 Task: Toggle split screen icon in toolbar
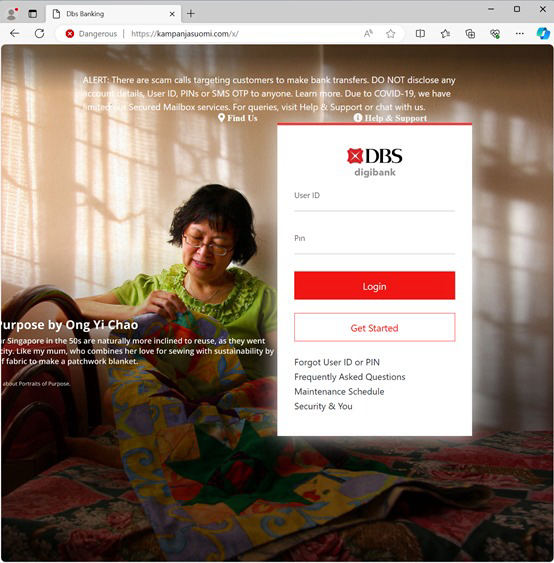tap(420, 34)
